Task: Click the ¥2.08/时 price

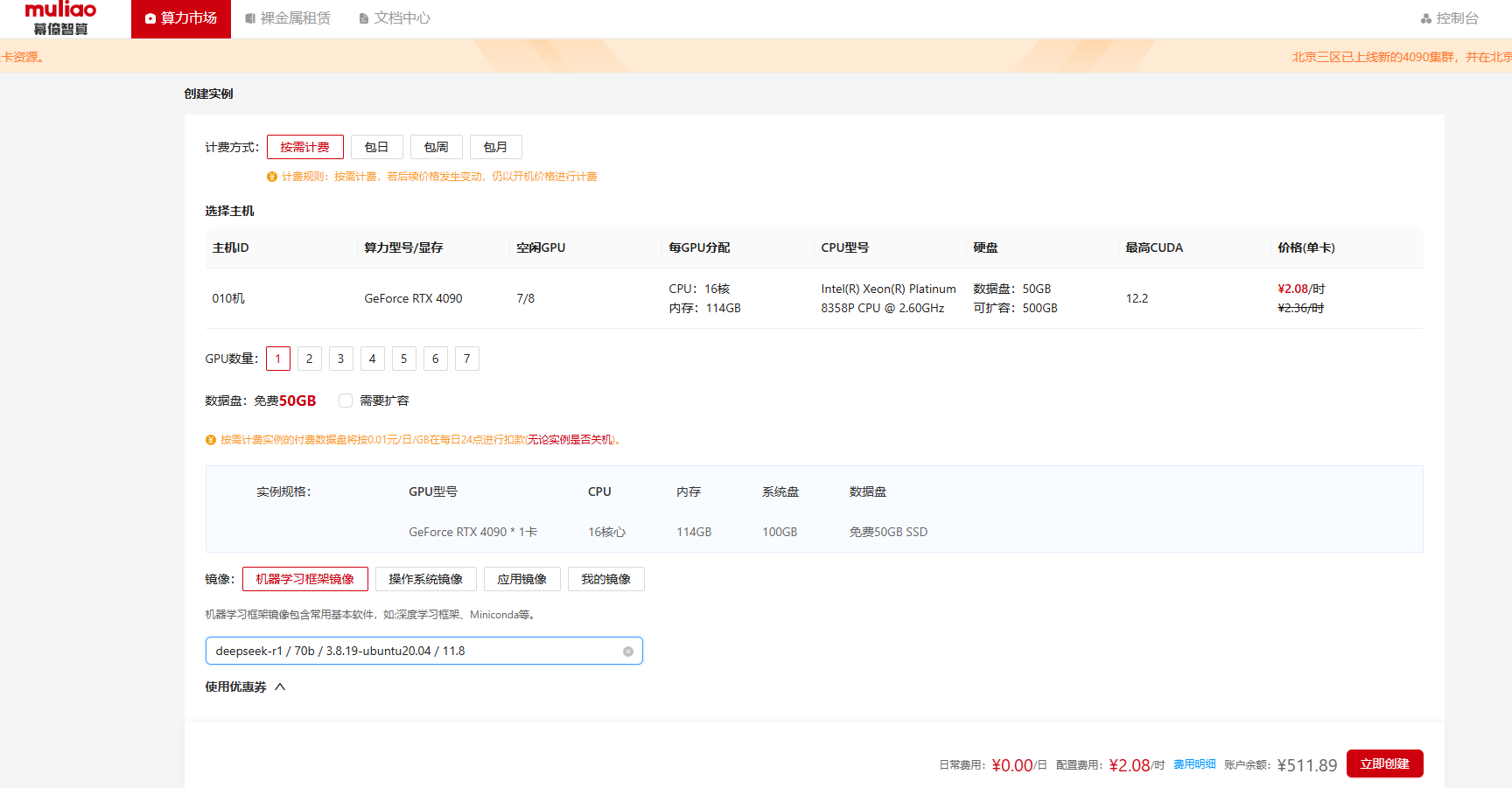Action: 1301,289
